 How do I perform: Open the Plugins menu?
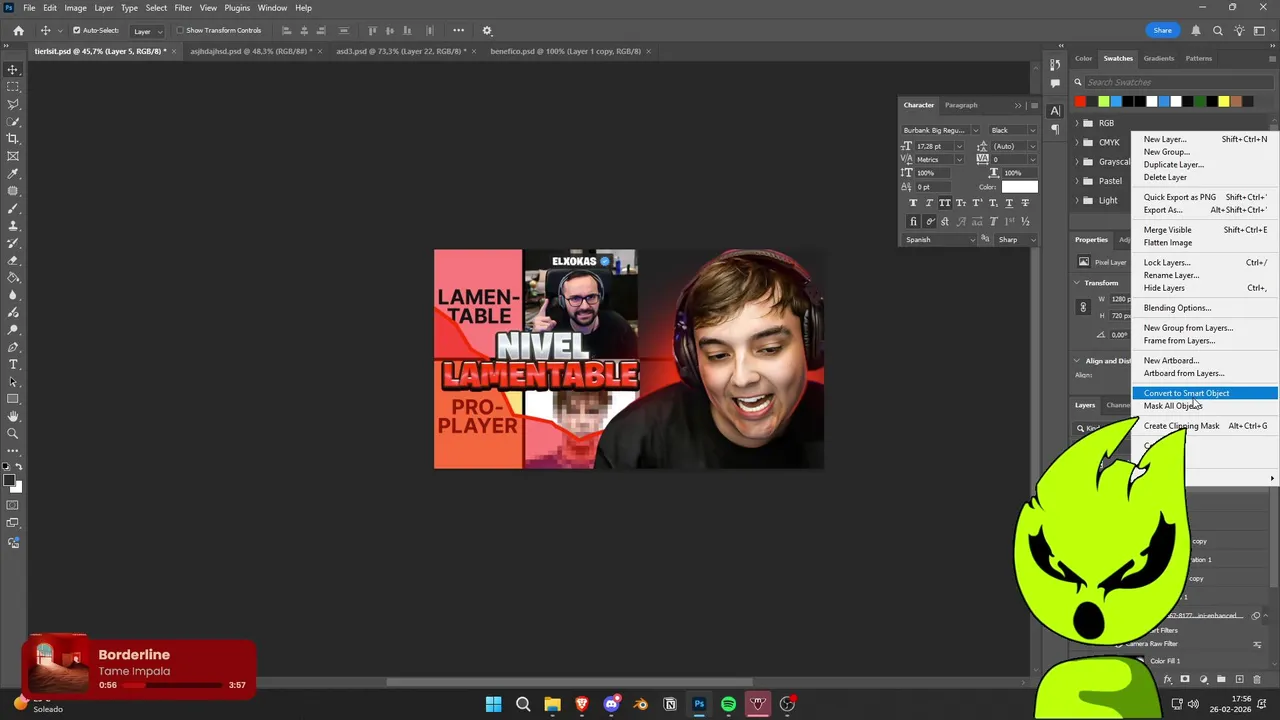pos(237,8)
